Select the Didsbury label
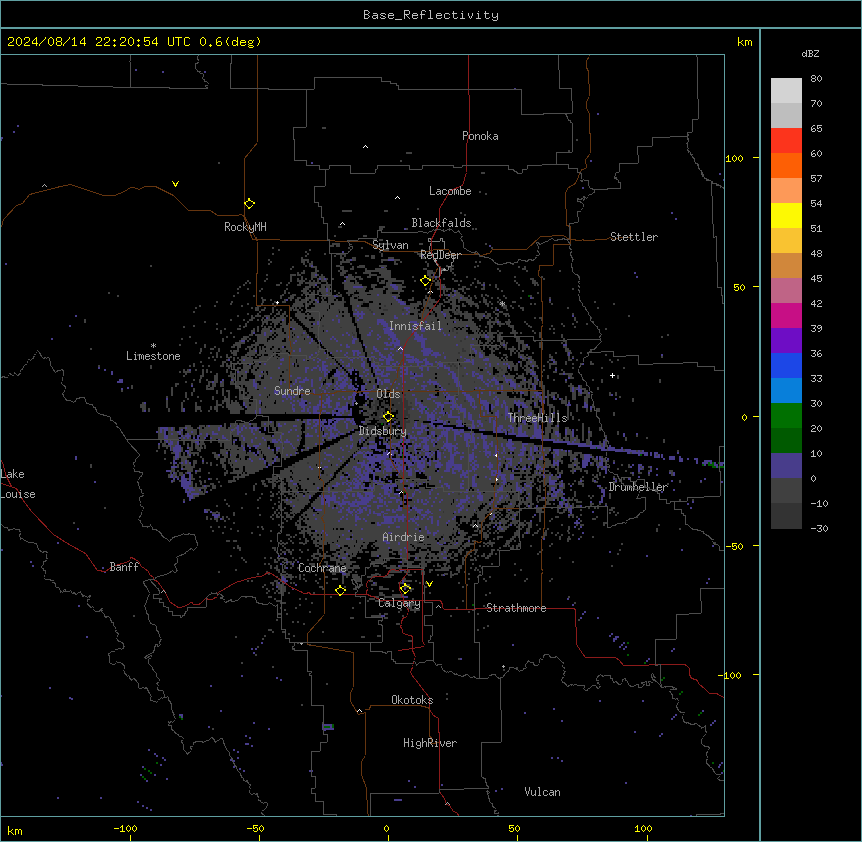 point(383,431)
